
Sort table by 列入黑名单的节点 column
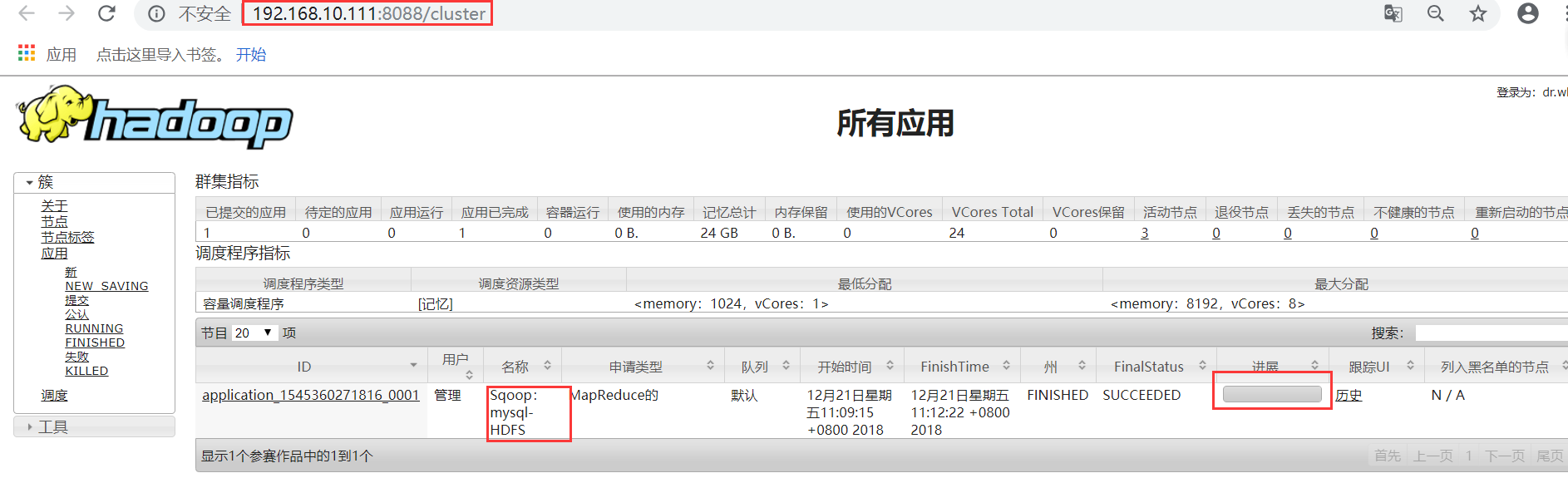tap(1497, 367)
